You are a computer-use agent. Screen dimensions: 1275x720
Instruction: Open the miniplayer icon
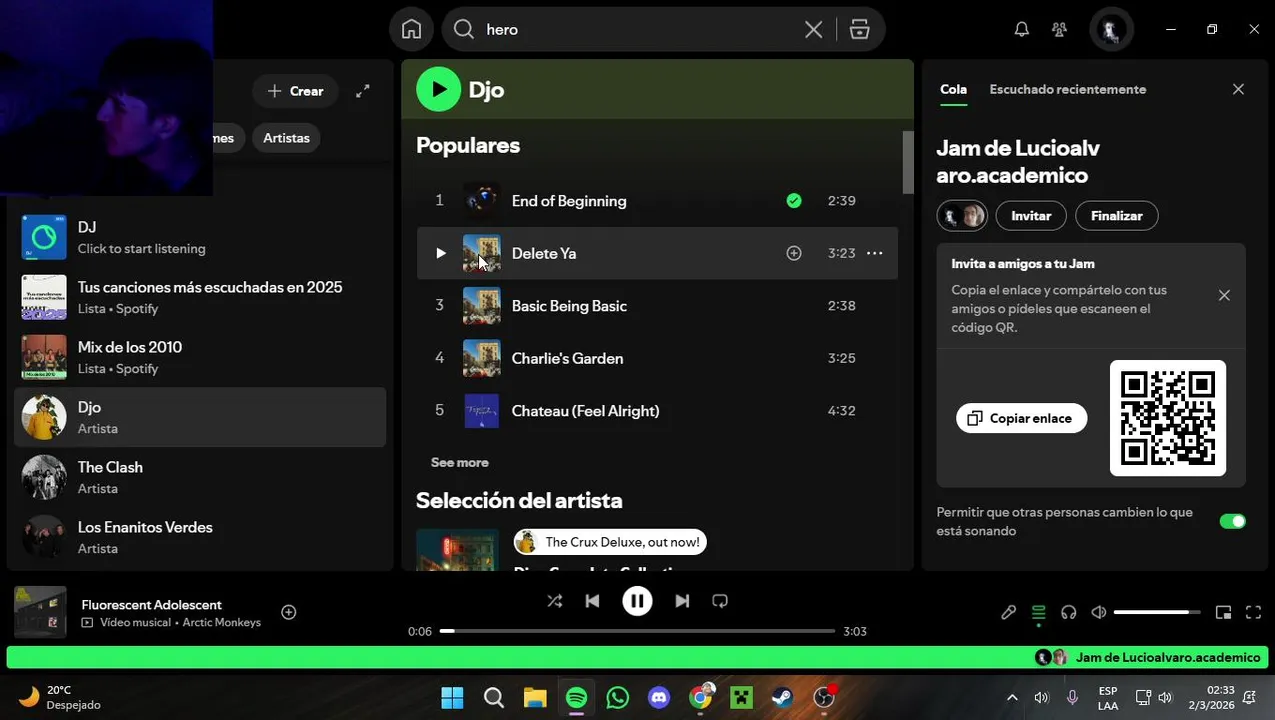[1223, 612]
